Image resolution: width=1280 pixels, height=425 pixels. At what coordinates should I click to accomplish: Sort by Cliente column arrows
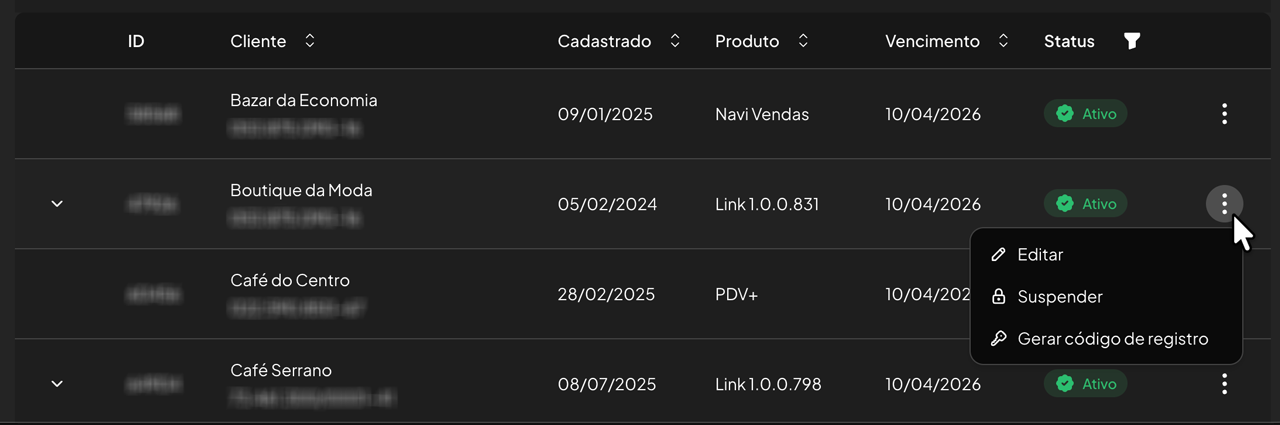click(310, 41)
